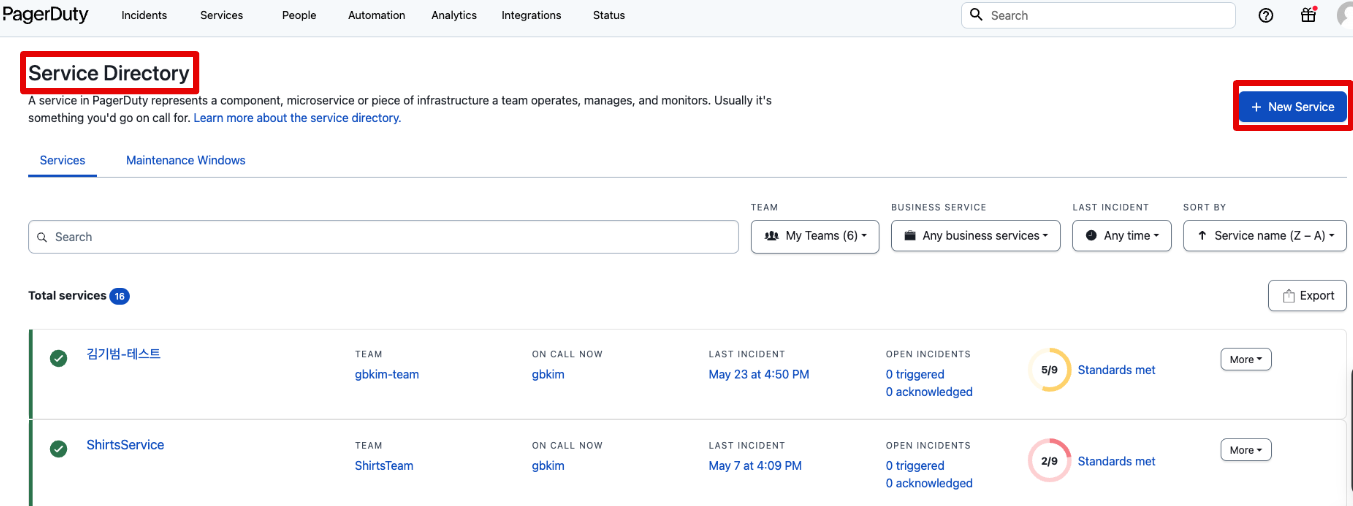Click 0 triggered for 김기범-테스트
This screenshot has height=506, width=1353.
tap(915, 374)
